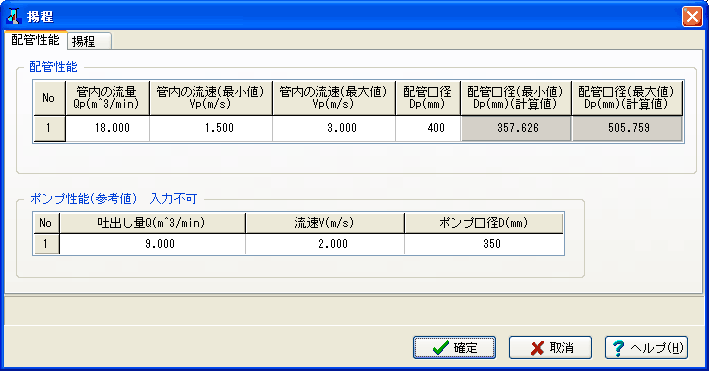Click pump velocity value 2.000

click(325, 244)
